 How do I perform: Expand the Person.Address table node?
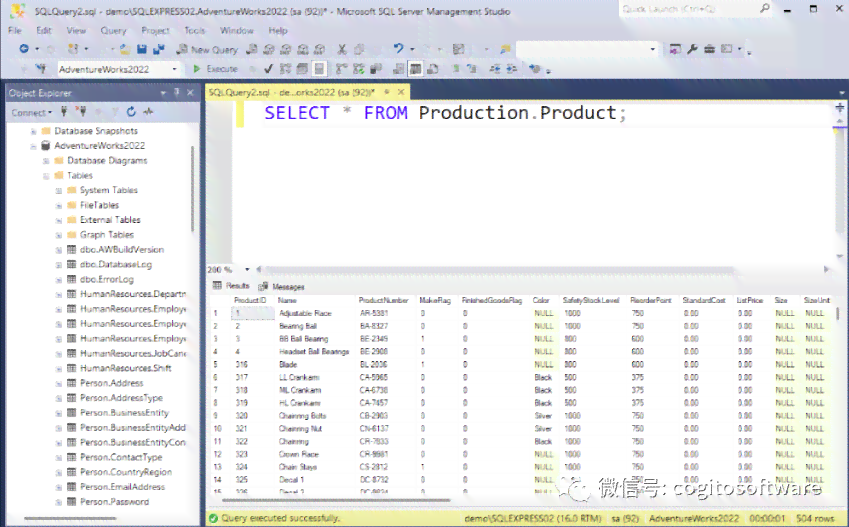(58, 383)
